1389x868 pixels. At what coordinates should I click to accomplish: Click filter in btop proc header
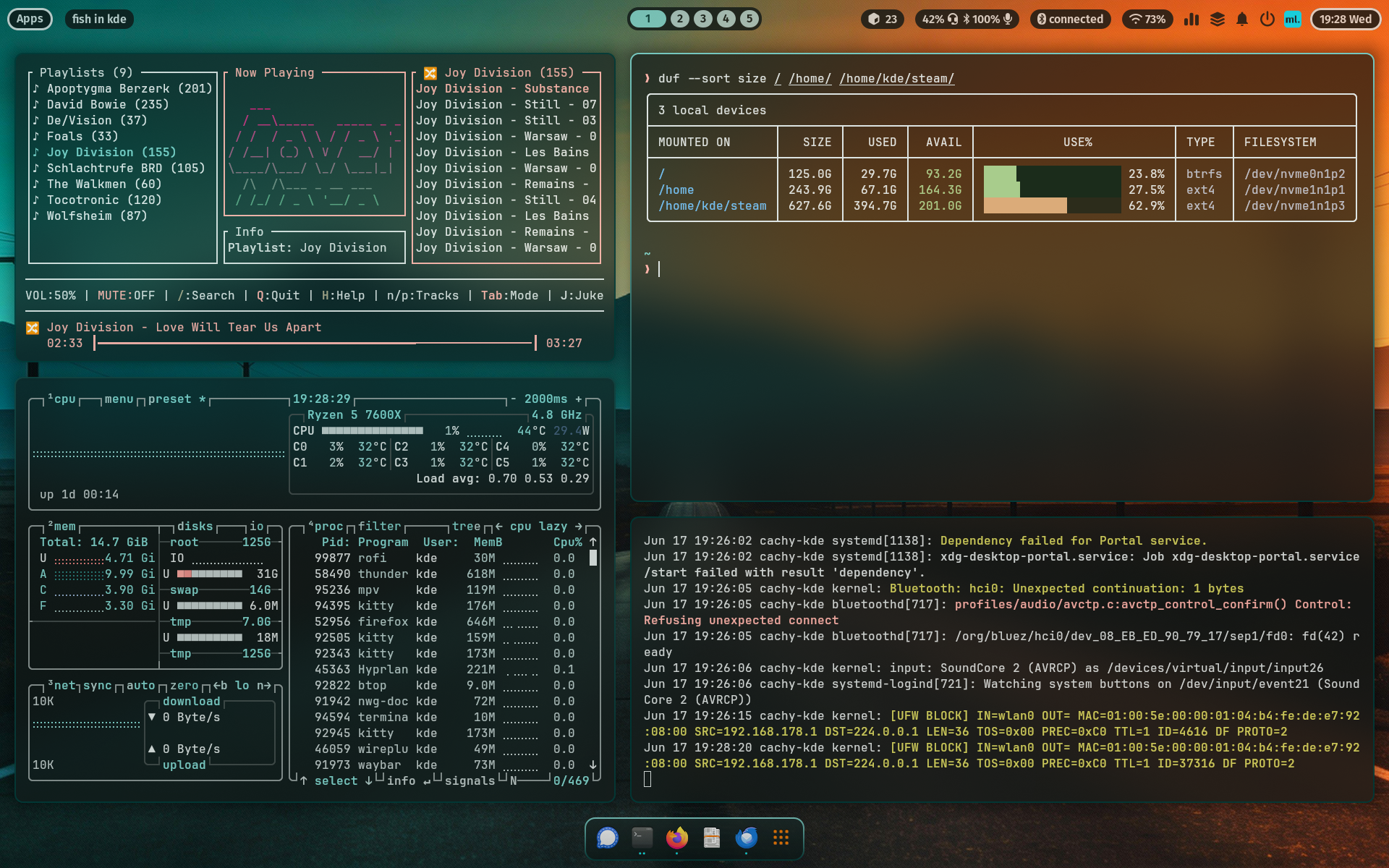(x=380, y=527)
